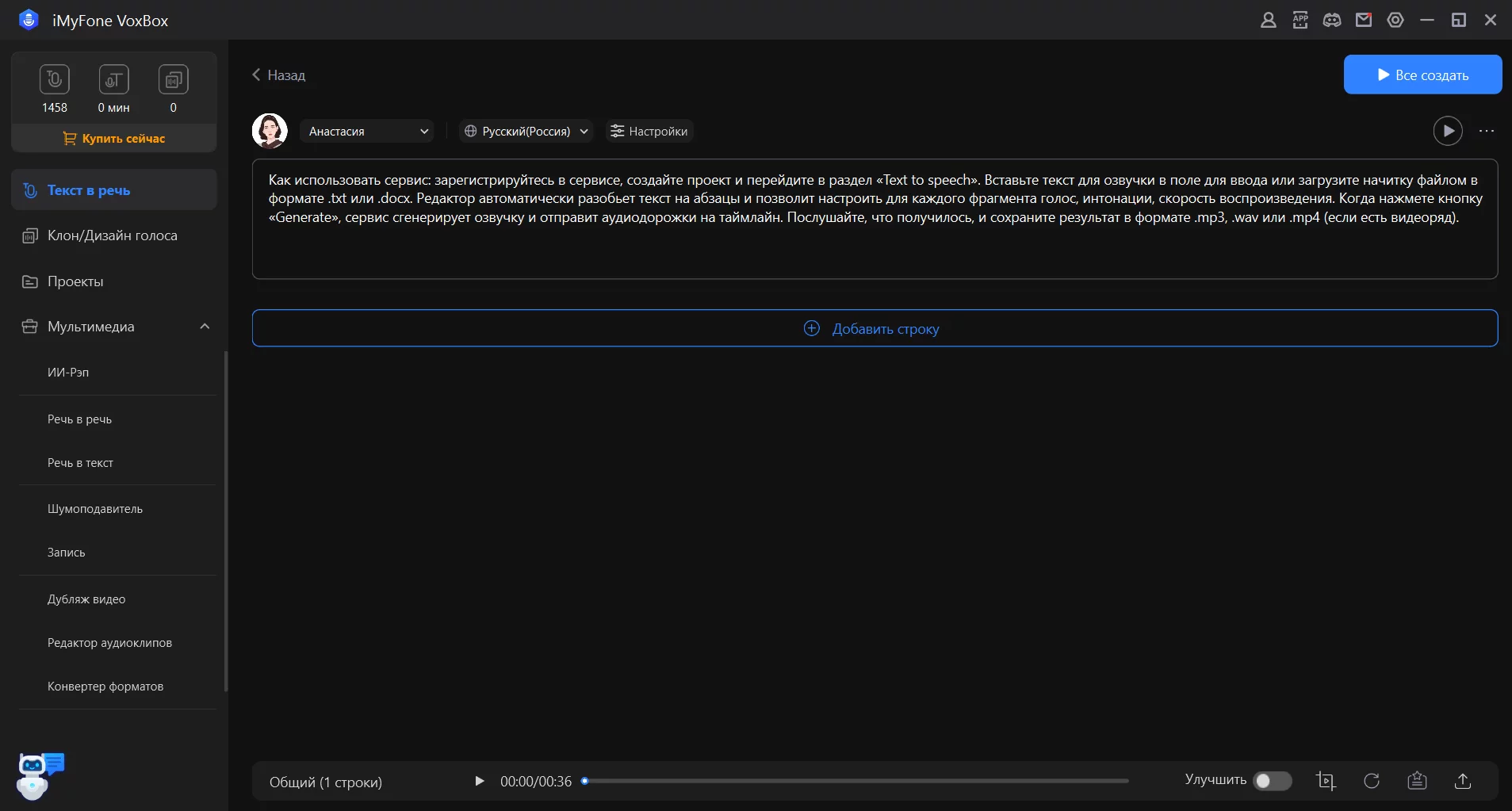Click the audio crop/trim icon
The width and height of the screenshot is (1512, 811).
click(1326, 782)
